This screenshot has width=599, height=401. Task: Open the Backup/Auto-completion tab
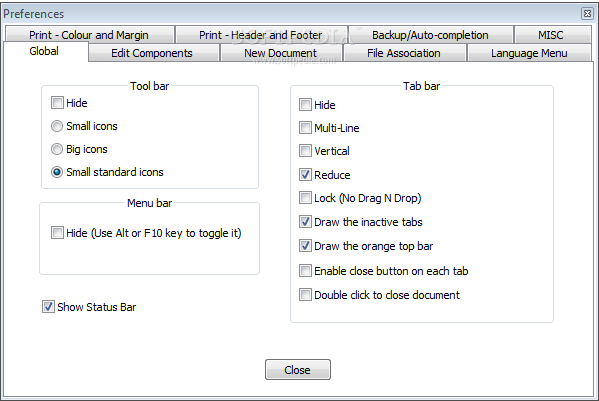[x=431, y=35]
